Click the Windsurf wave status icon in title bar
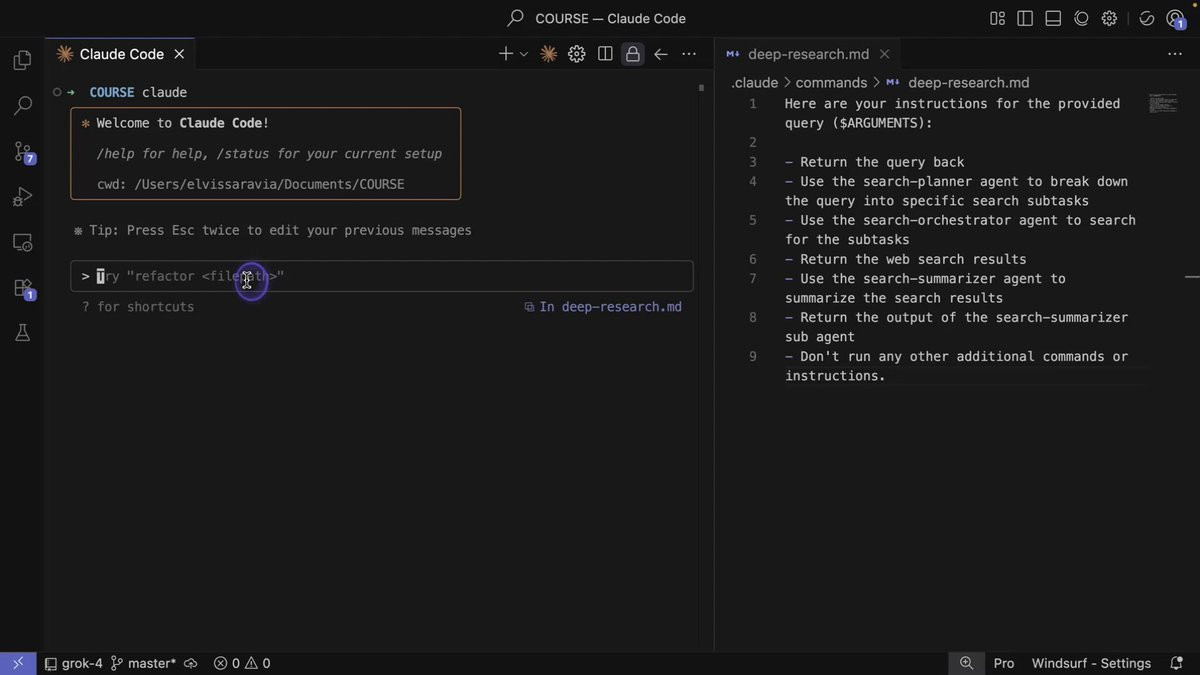The image size is (1200, 675). pos(1147,18)
